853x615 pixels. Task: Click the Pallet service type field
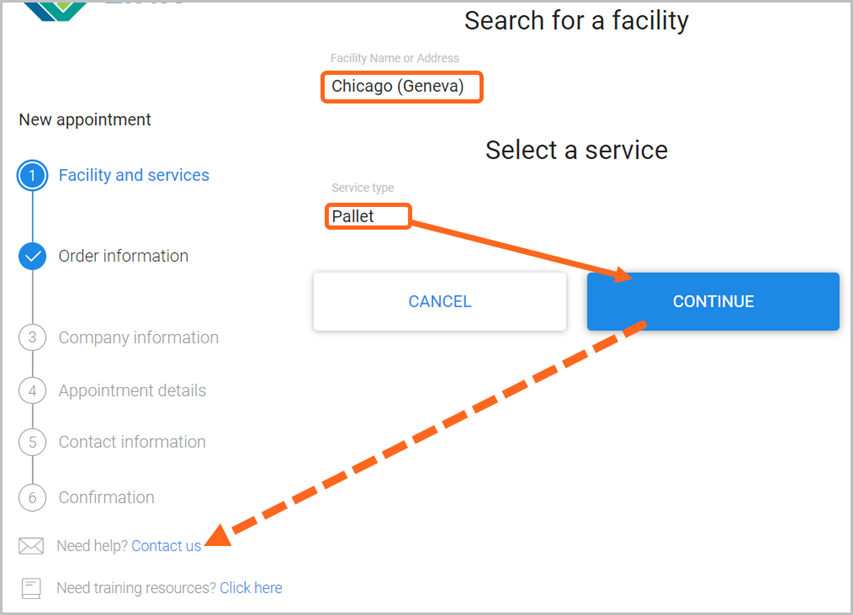click(x=367, y=215)
